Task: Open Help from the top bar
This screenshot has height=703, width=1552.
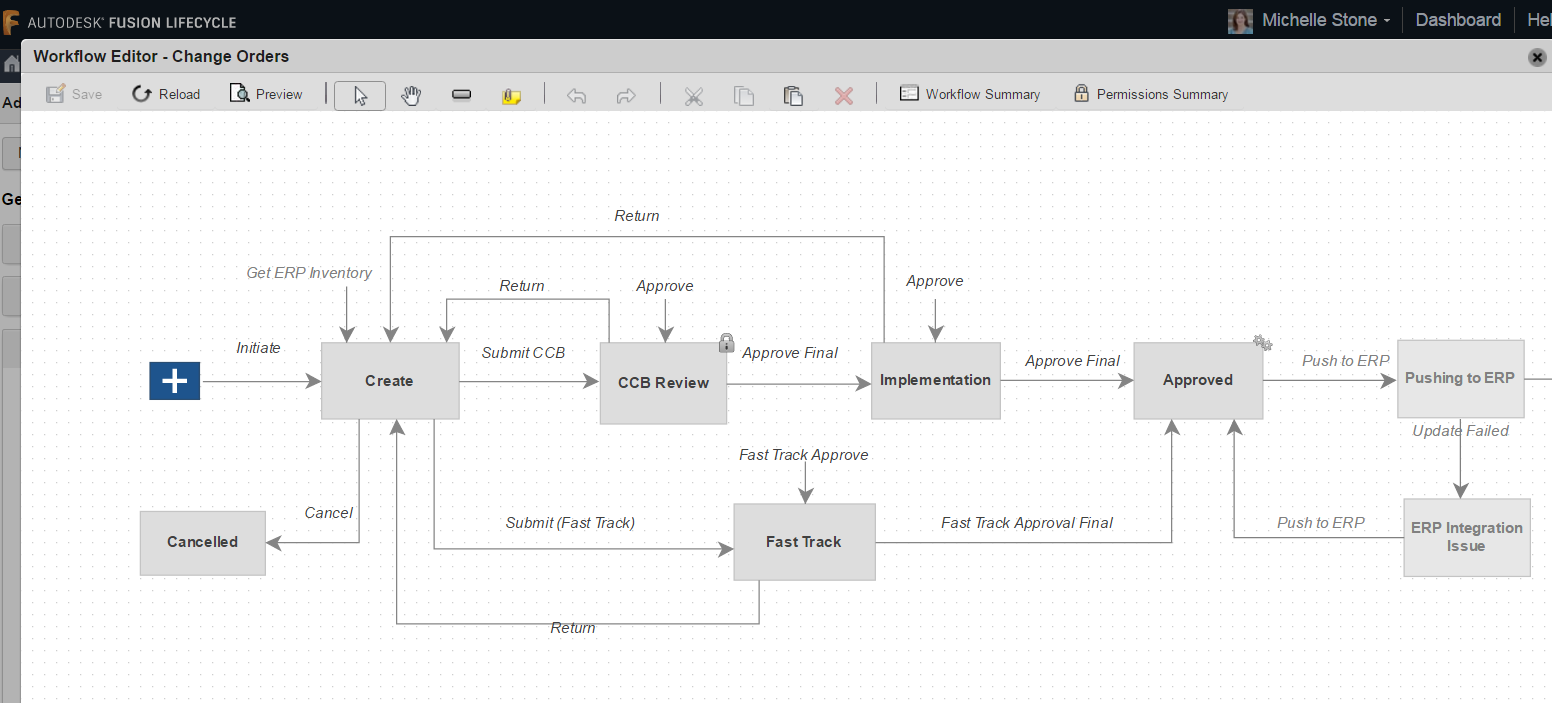Action: pos(1538,19)
